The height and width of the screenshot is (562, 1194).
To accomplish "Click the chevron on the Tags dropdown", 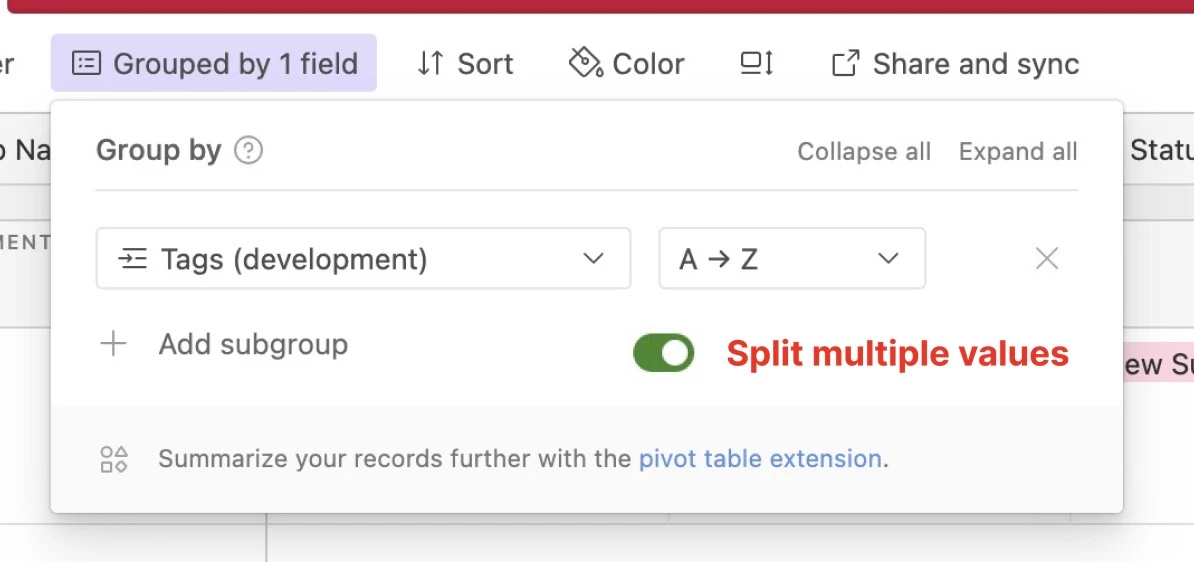I will coord(593,259).
